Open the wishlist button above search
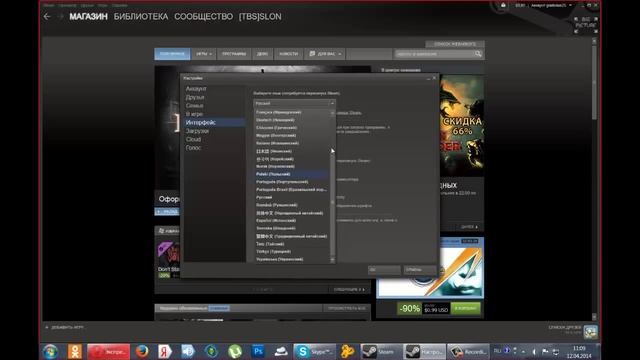The height and width of the screenshot is (360, 640). coord(455,44)
